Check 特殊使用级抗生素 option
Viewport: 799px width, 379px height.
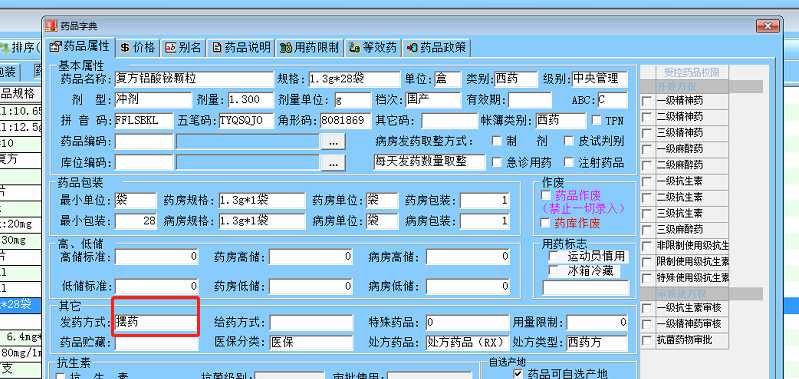(647, 278)
